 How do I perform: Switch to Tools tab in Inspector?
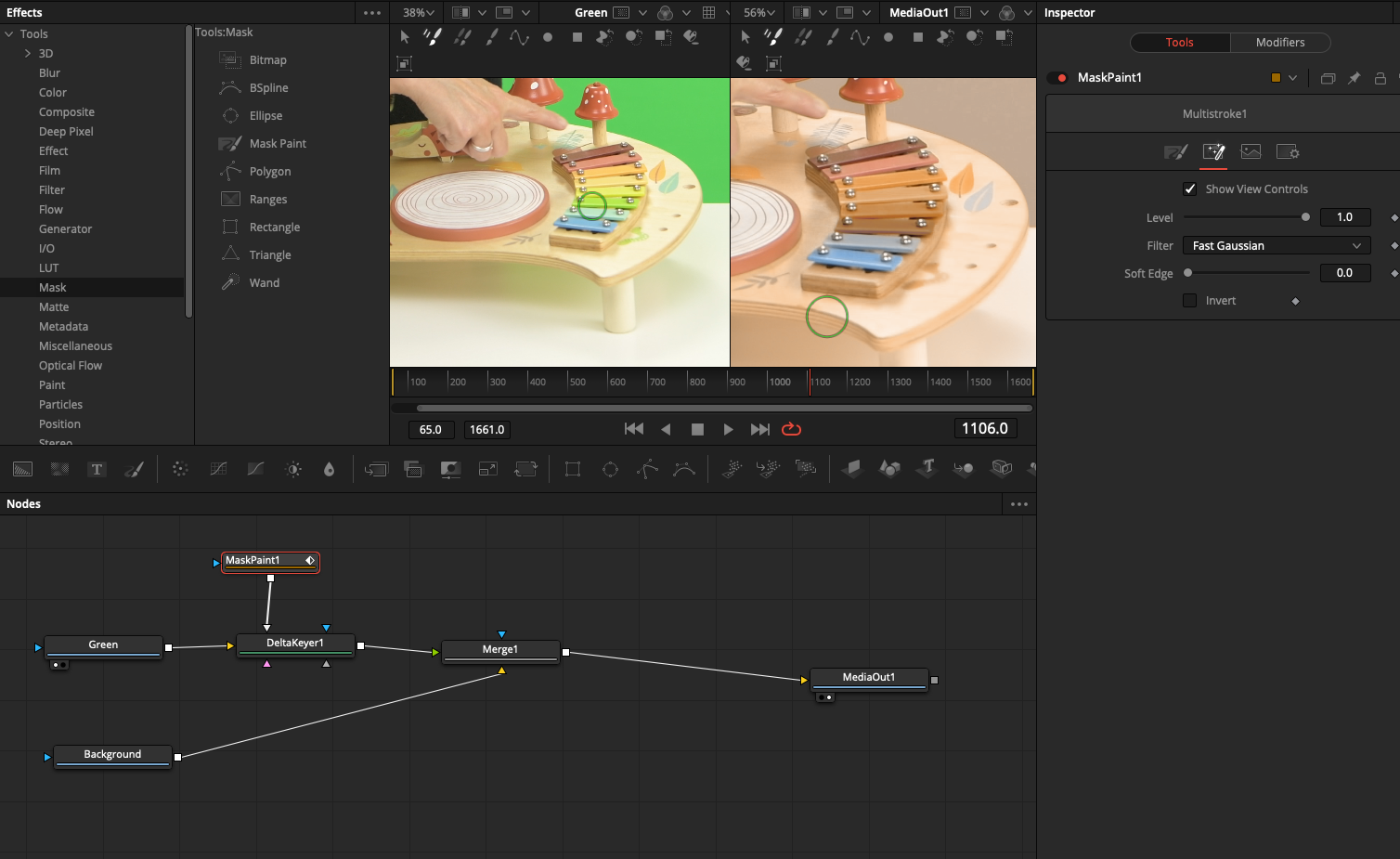[1180, 43]
